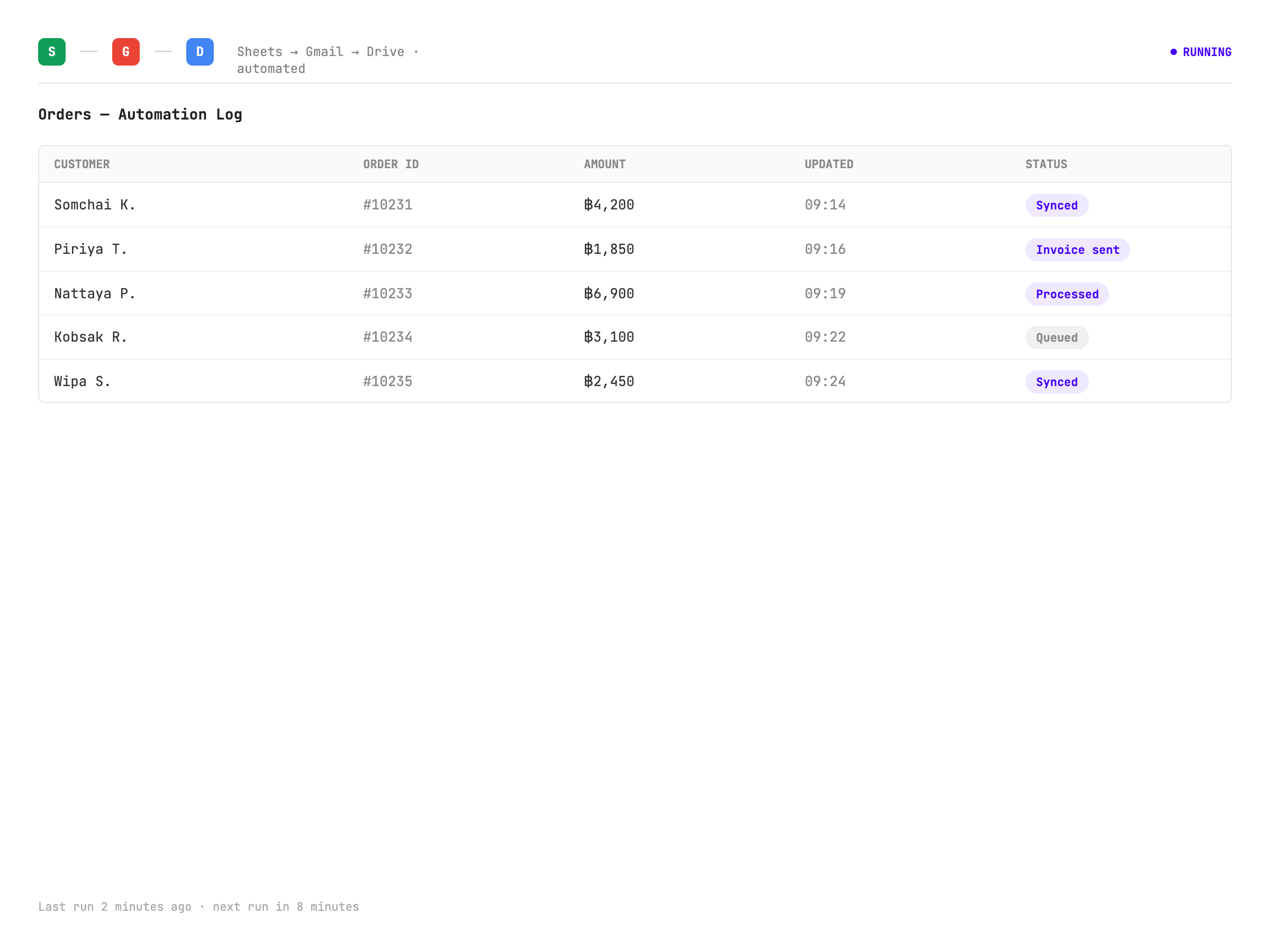Click the 09:24 updated time
The height and width of the screenshot is (952, 1270).
[825, 382]
